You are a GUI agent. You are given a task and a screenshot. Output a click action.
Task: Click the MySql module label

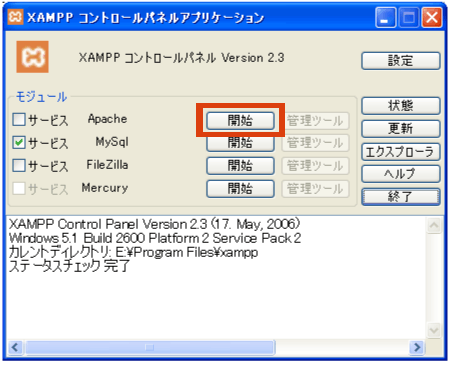coord(112,142)
